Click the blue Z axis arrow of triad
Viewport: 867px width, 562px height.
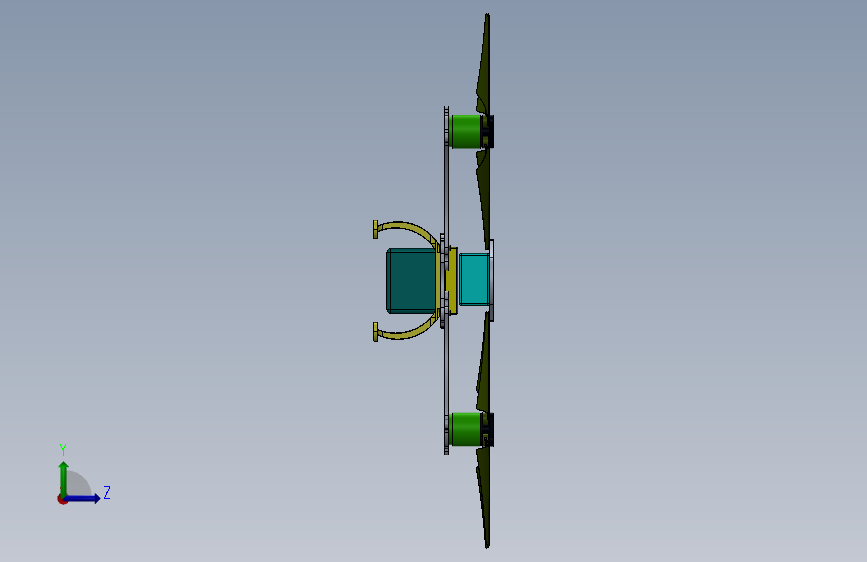pyautogui.click(x=82, y=498)
